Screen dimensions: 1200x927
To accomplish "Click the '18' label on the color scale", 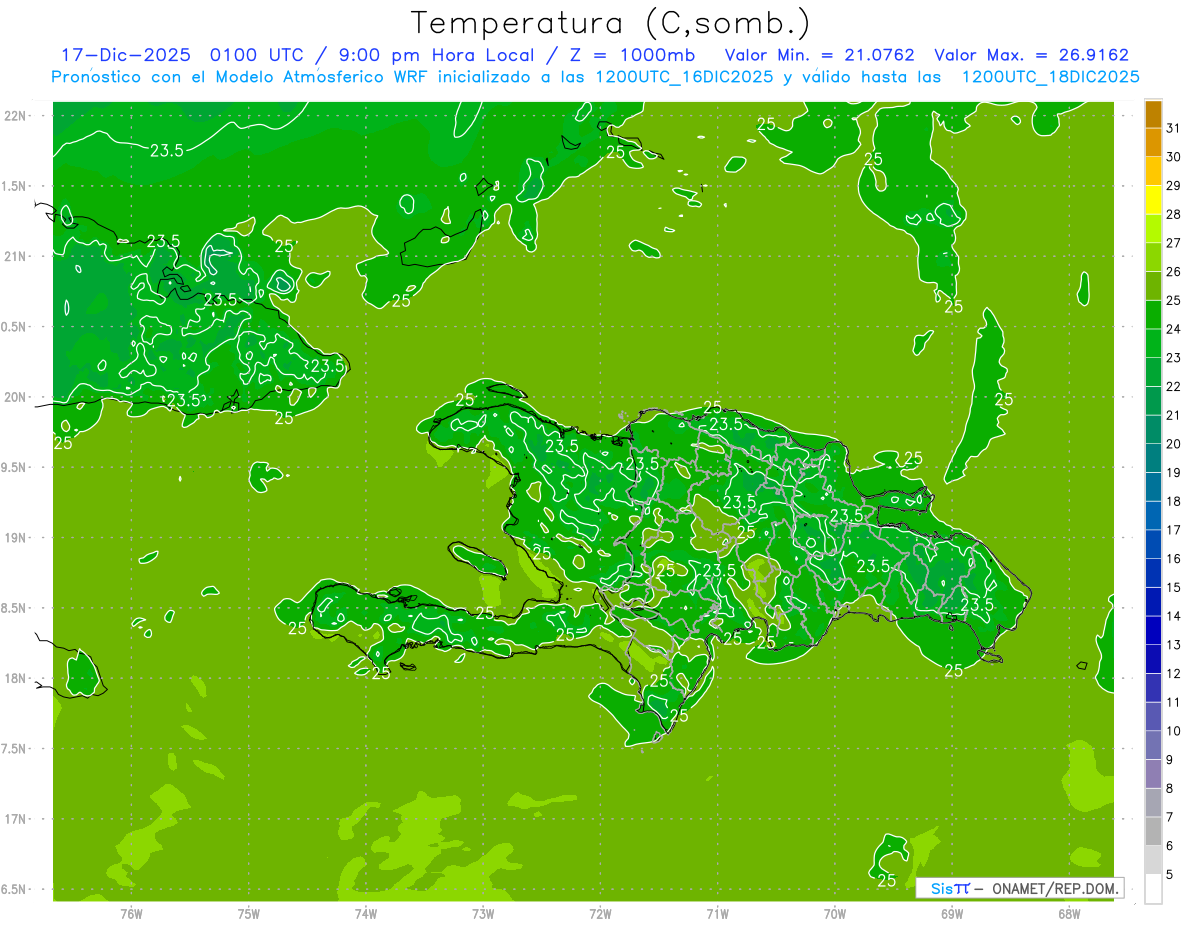I will [1174, 501].
